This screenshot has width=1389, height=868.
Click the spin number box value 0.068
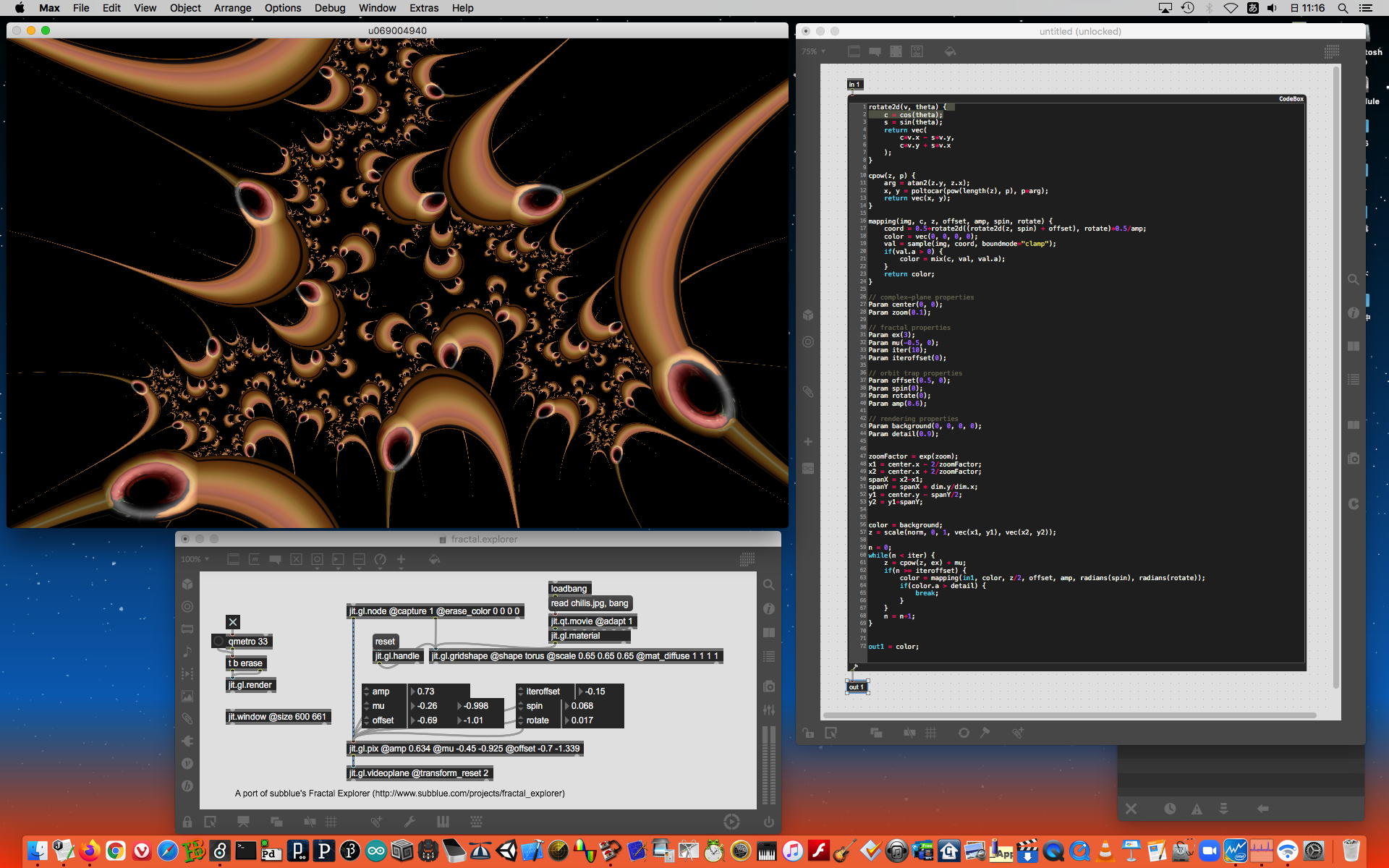[x=582, y=706]
